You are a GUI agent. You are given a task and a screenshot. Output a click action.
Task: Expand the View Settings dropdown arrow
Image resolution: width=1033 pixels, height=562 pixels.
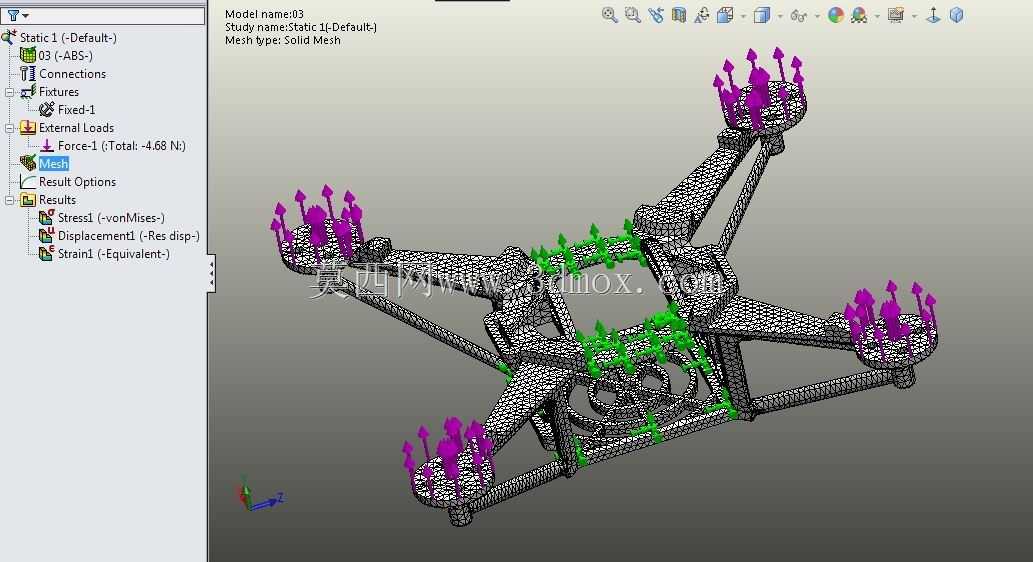pyautogui.click(x=914, y=16)
